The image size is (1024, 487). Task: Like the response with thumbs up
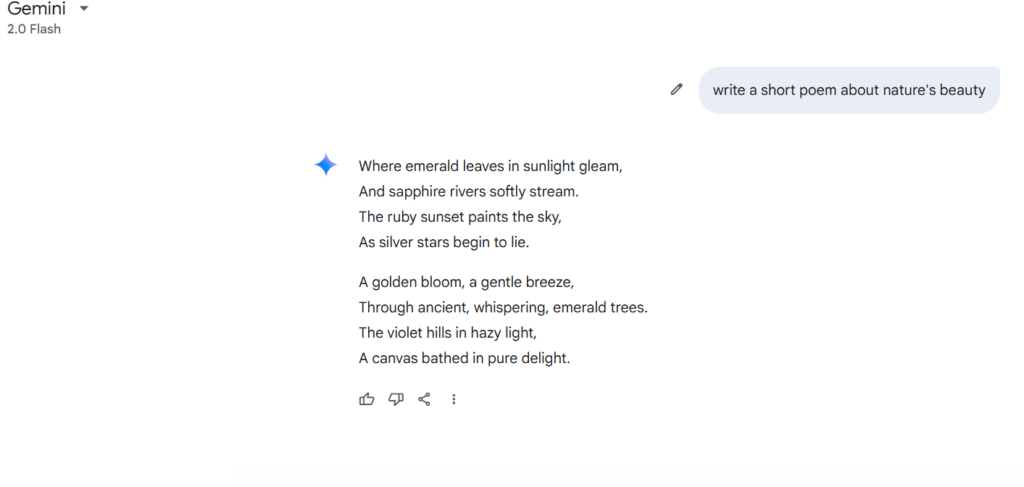(x=367, y=399)
